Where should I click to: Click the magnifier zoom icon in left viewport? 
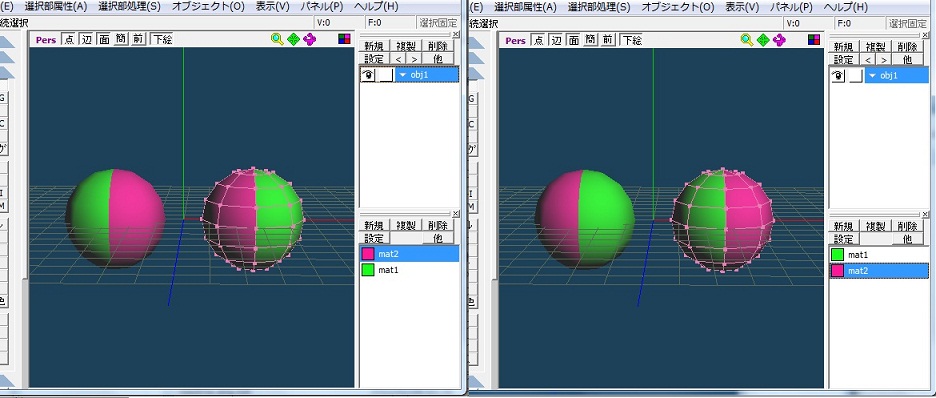coord(277,39)
